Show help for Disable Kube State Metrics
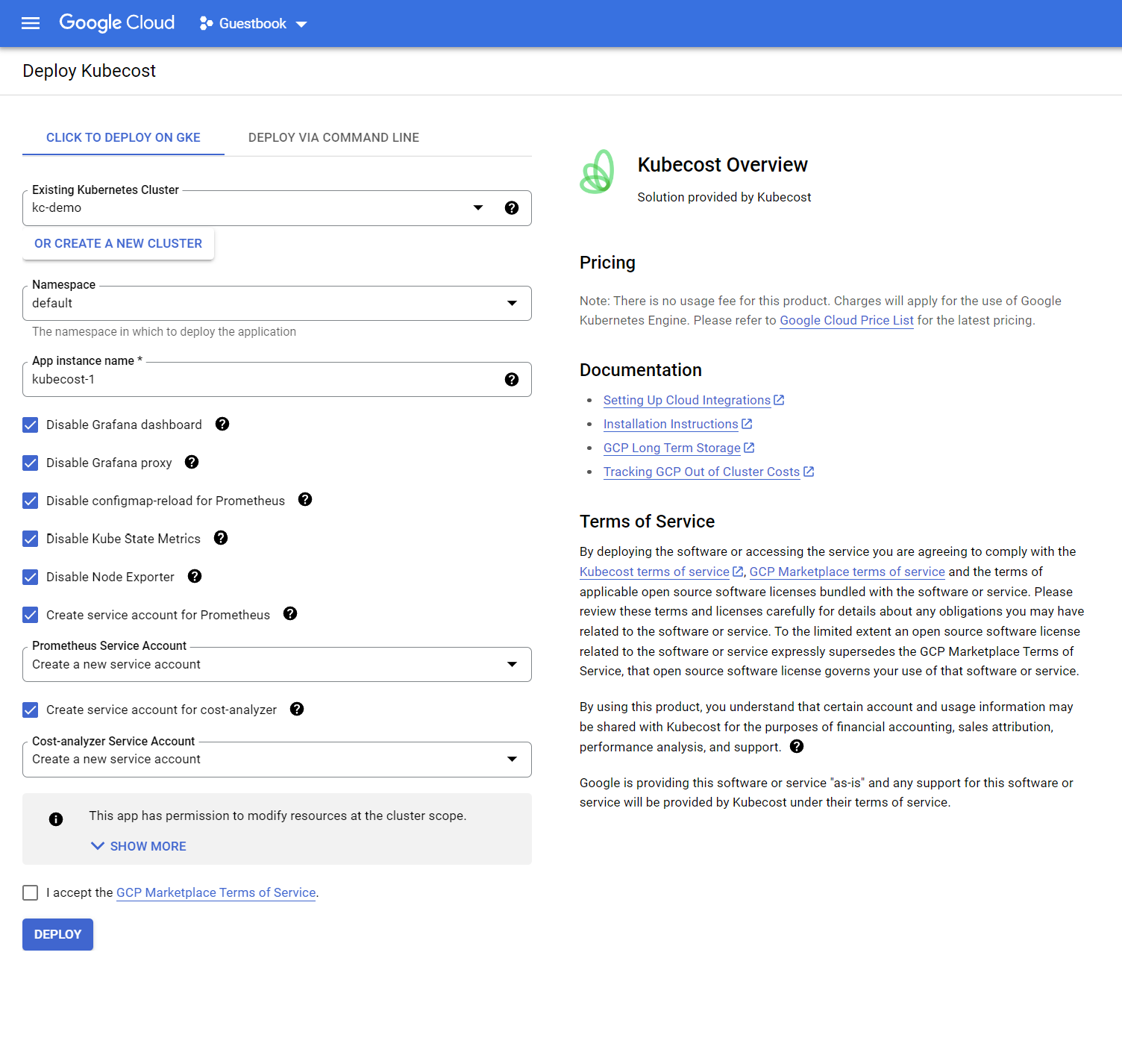This screenshot has height=1064, width=1122. point(221,538)
